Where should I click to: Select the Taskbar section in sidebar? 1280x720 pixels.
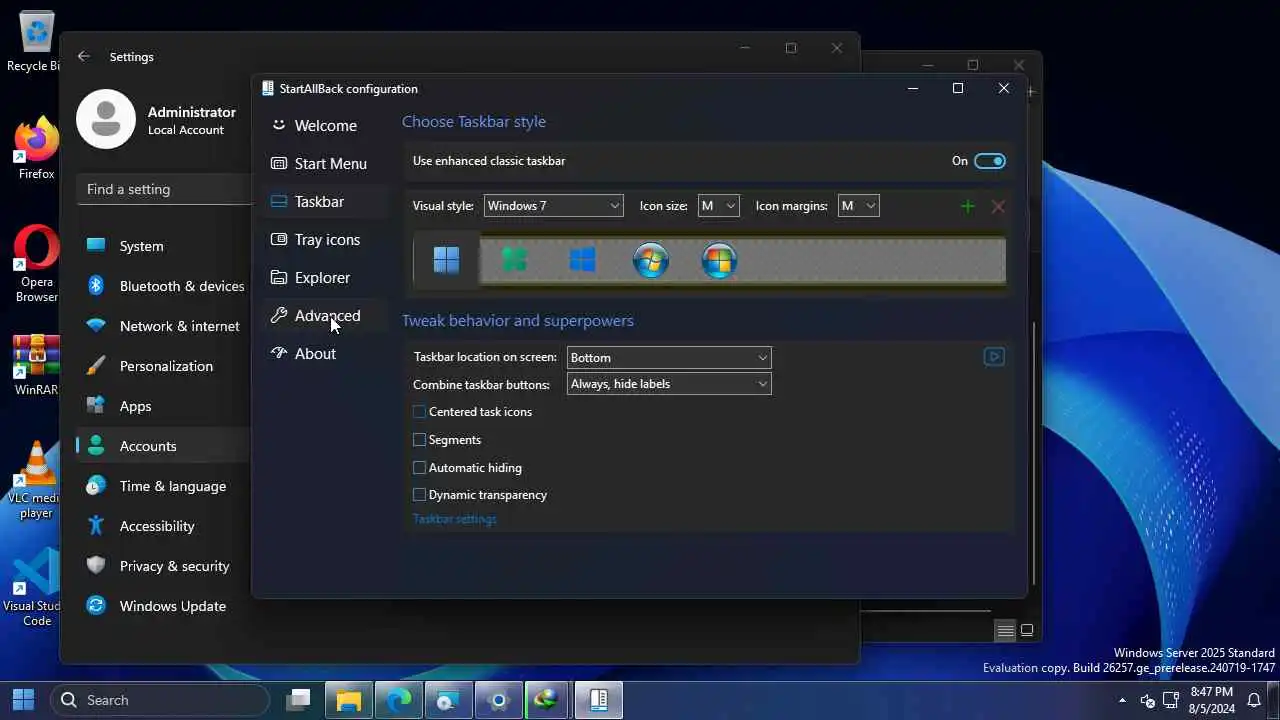coord(326,202)
